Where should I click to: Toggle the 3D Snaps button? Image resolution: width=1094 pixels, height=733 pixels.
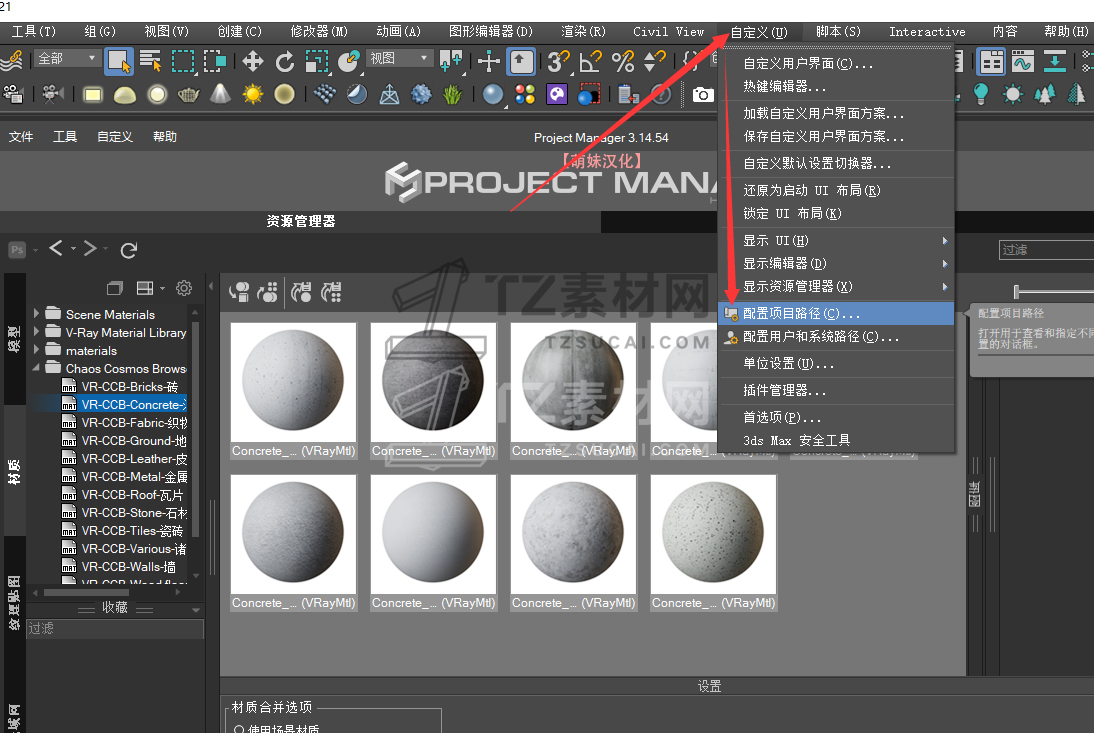coord(557,61)
